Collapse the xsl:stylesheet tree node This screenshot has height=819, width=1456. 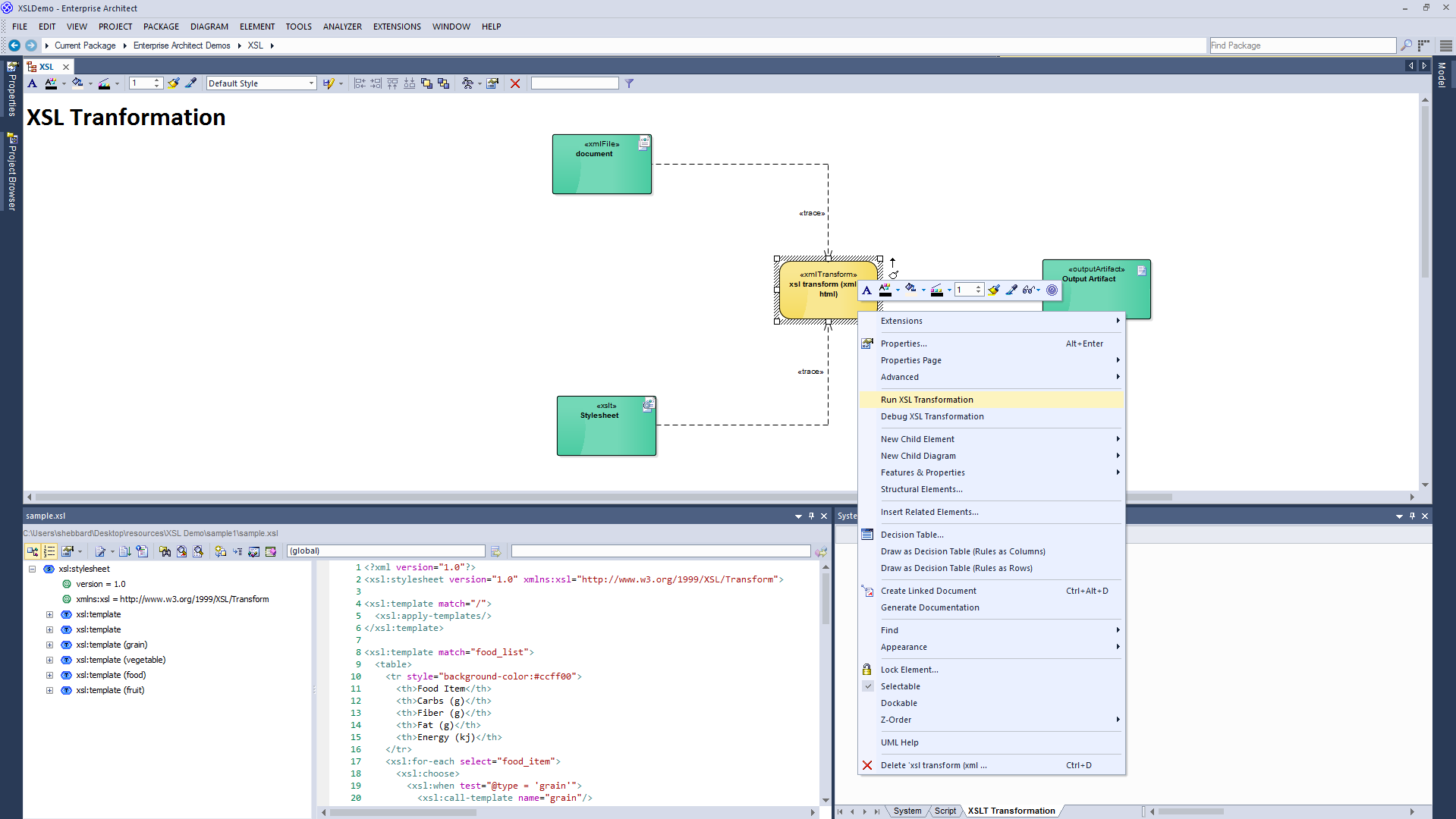click(33, 569)
